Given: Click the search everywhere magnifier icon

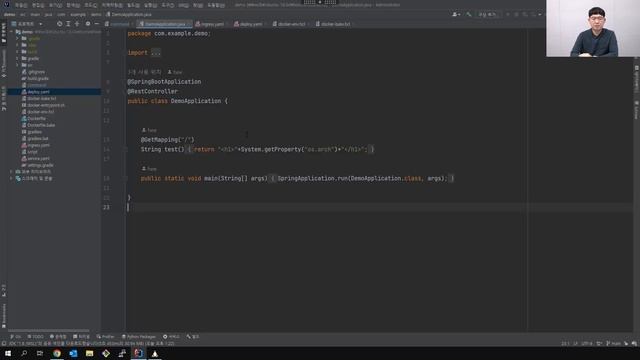Looking at the screenshot, I should [469, 14].
